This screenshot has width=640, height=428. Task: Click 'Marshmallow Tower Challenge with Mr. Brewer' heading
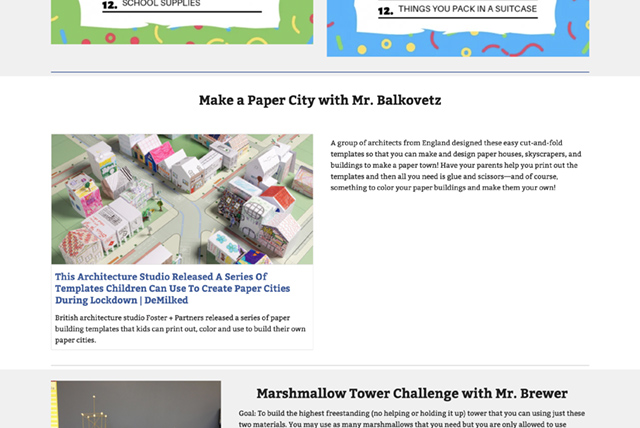[x=411, y=393]
